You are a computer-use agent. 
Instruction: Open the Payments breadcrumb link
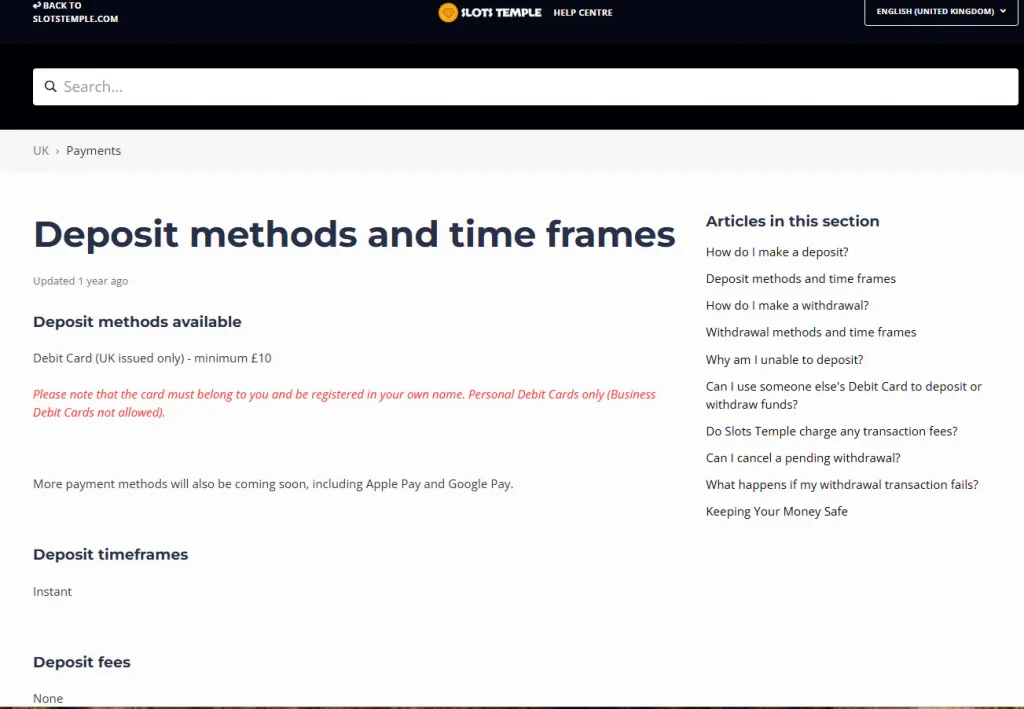coord(93,151)
